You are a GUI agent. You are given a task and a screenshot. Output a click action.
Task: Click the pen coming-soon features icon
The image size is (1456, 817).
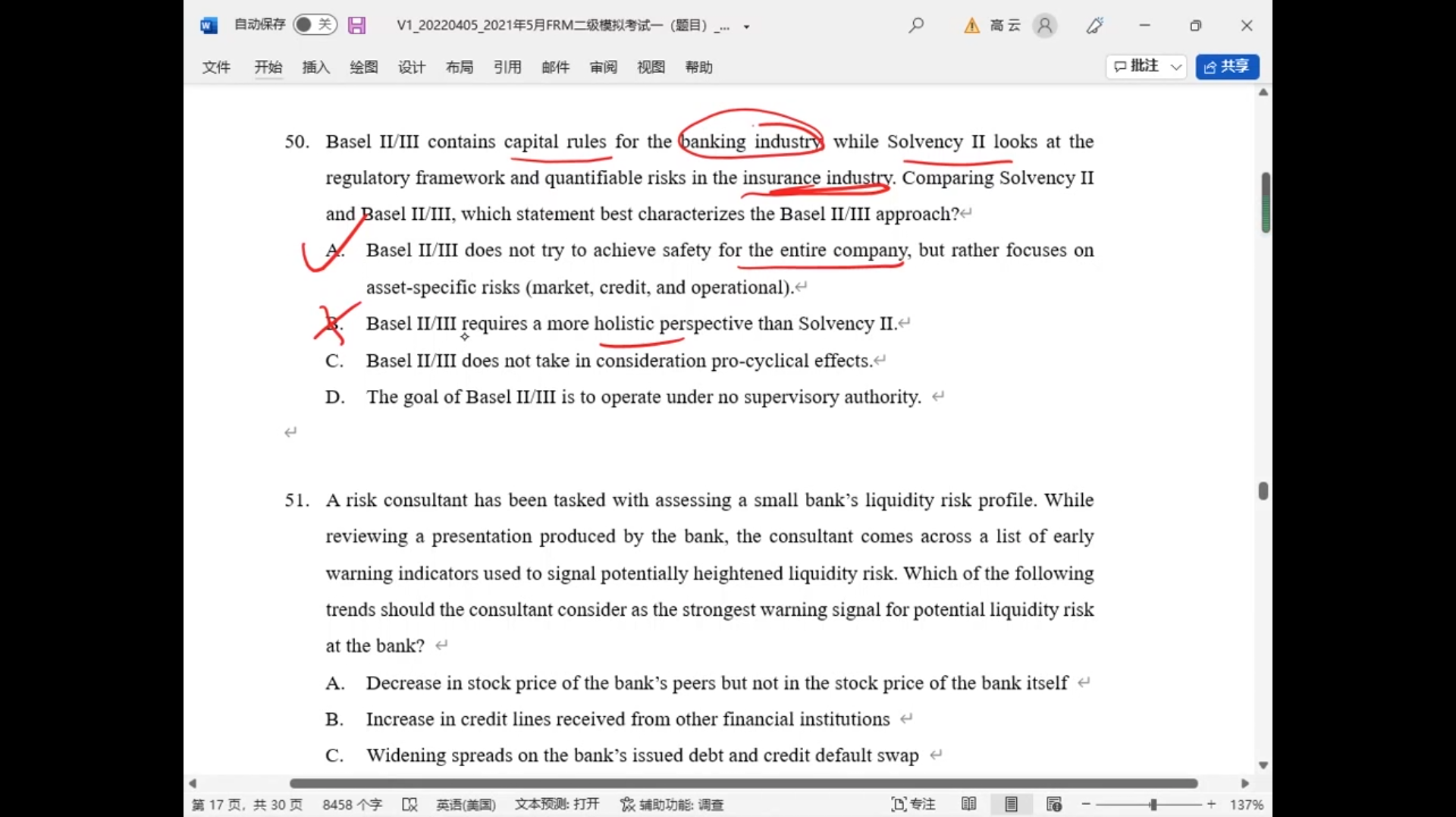click(1094, 26)
